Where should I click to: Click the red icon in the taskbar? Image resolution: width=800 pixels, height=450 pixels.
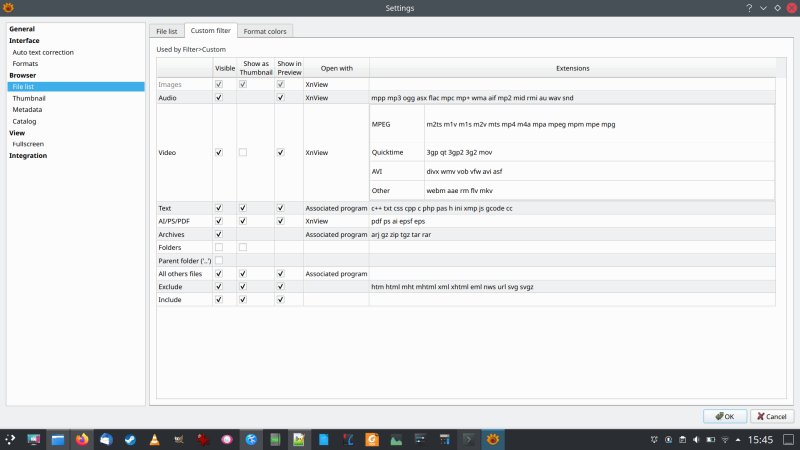pyautogui.click(x=203, y=439)
